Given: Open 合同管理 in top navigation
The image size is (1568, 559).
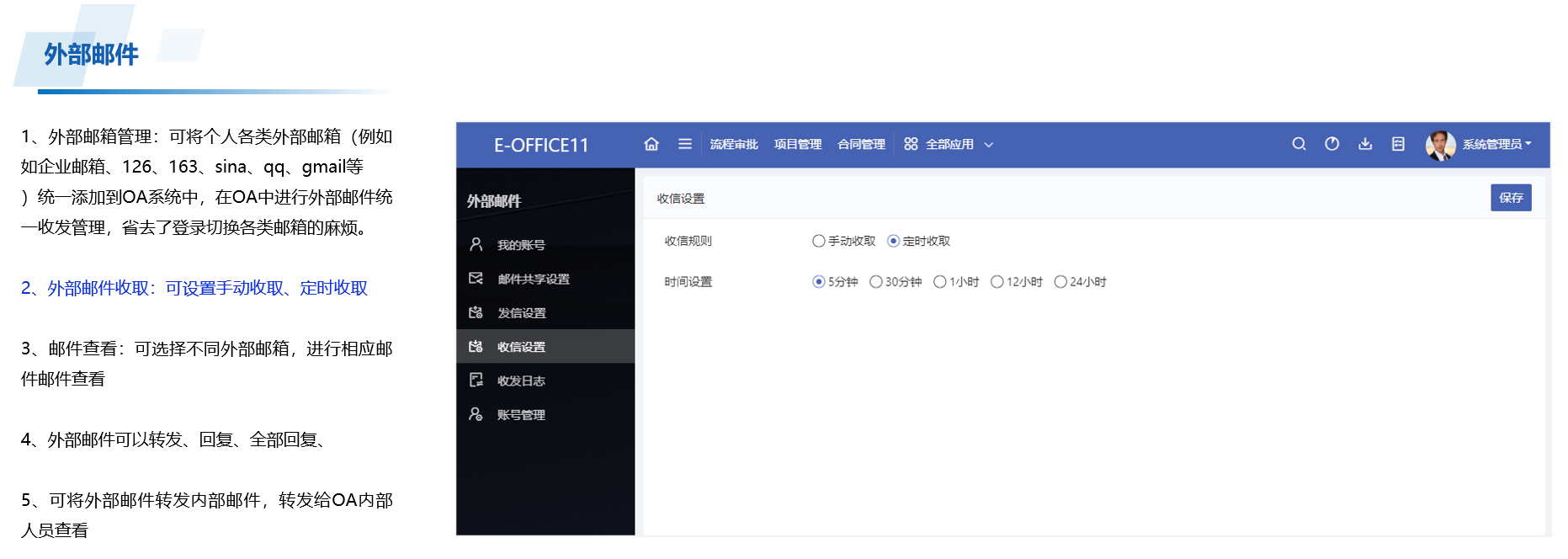Looking at the screenshot, I should click(862, 144).
